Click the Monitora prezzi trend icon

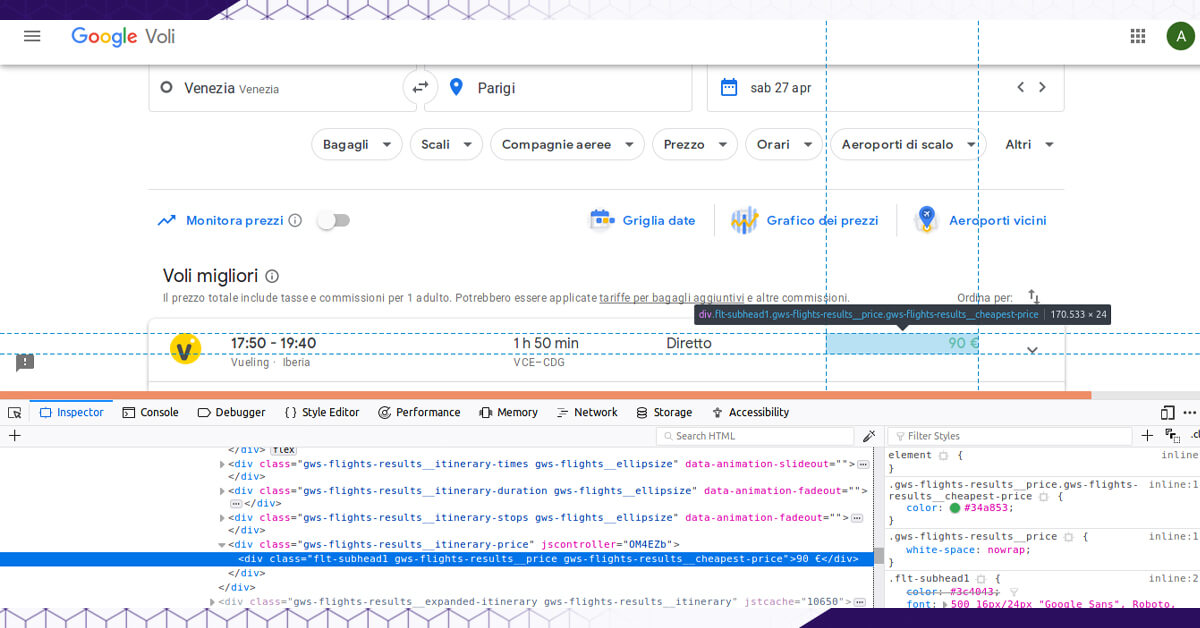click(167, 220)
